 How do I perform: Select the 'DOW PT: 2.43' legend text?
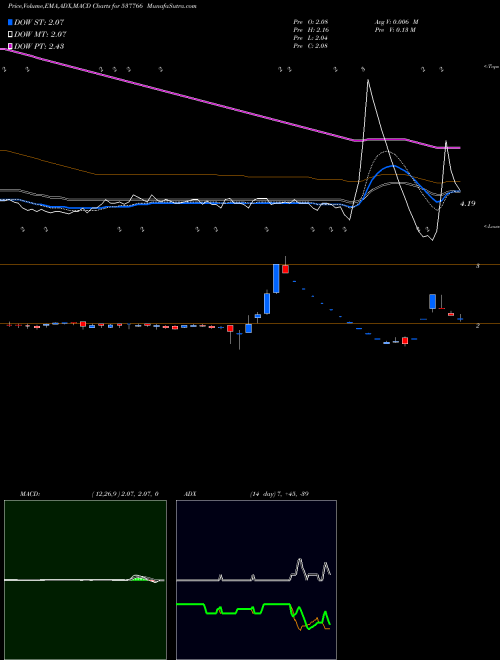point(39,46)
